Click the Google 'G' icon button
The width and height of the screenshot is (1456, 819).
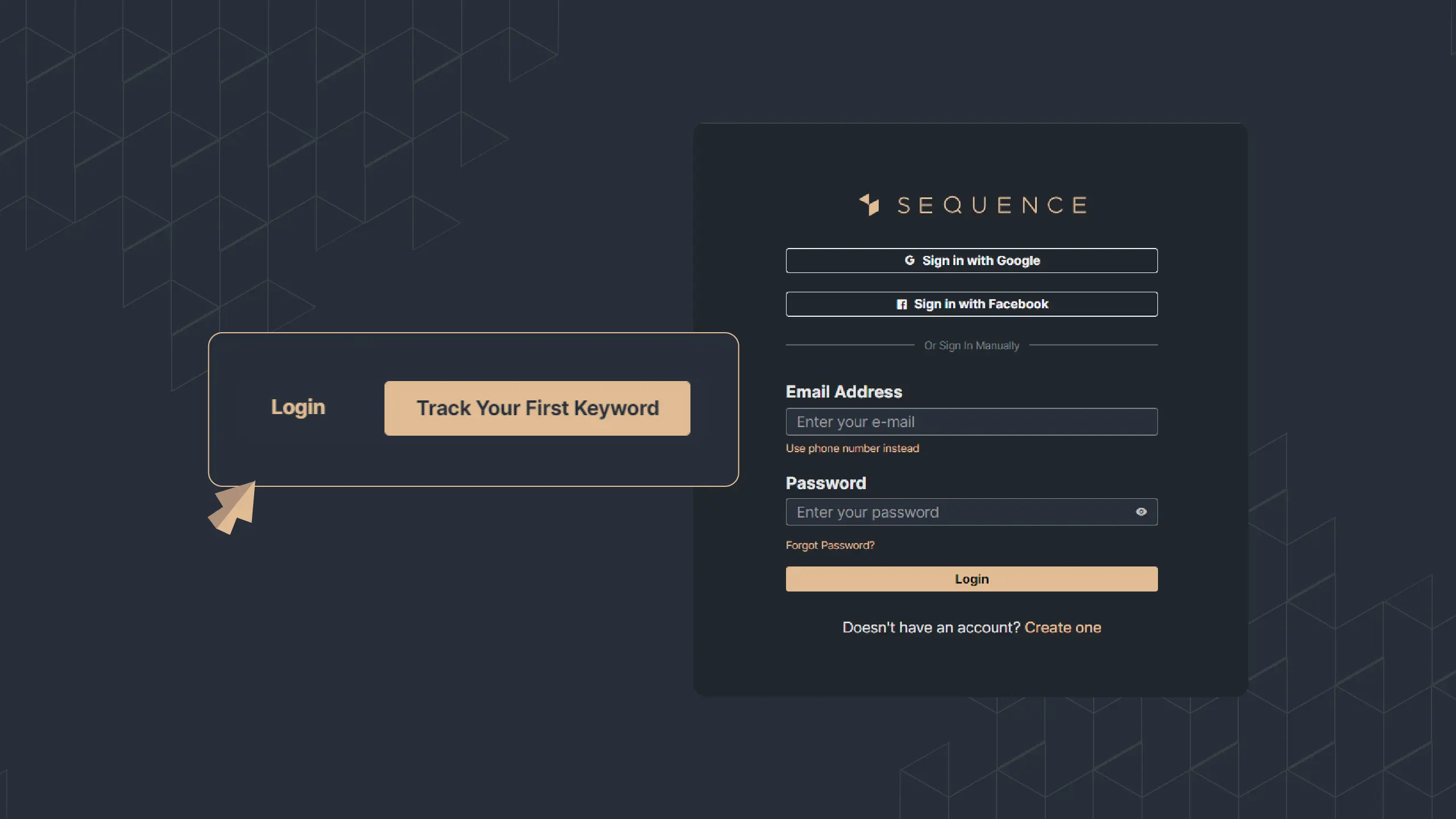[908, 260]
